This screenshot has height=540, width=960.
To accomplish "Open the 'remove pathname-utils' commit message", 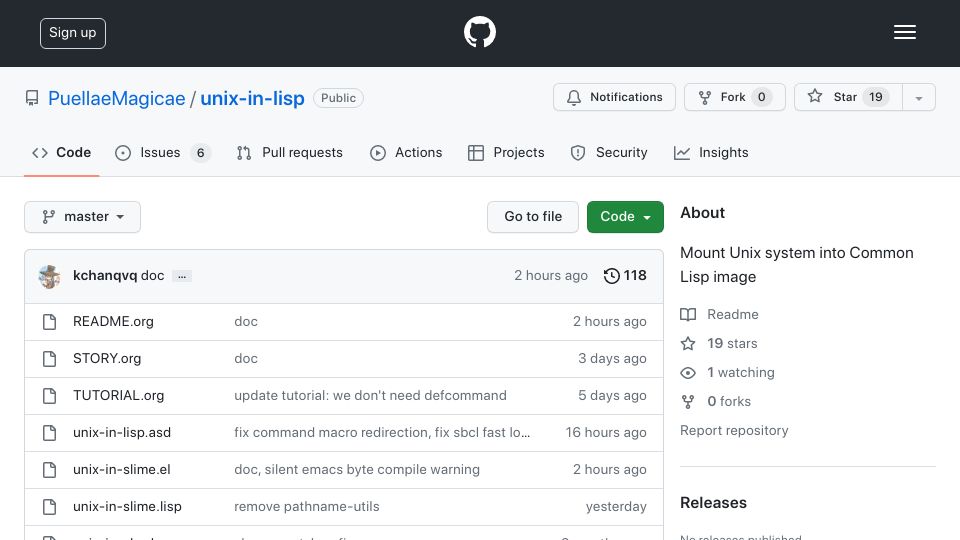I will (x=307, y=507).
